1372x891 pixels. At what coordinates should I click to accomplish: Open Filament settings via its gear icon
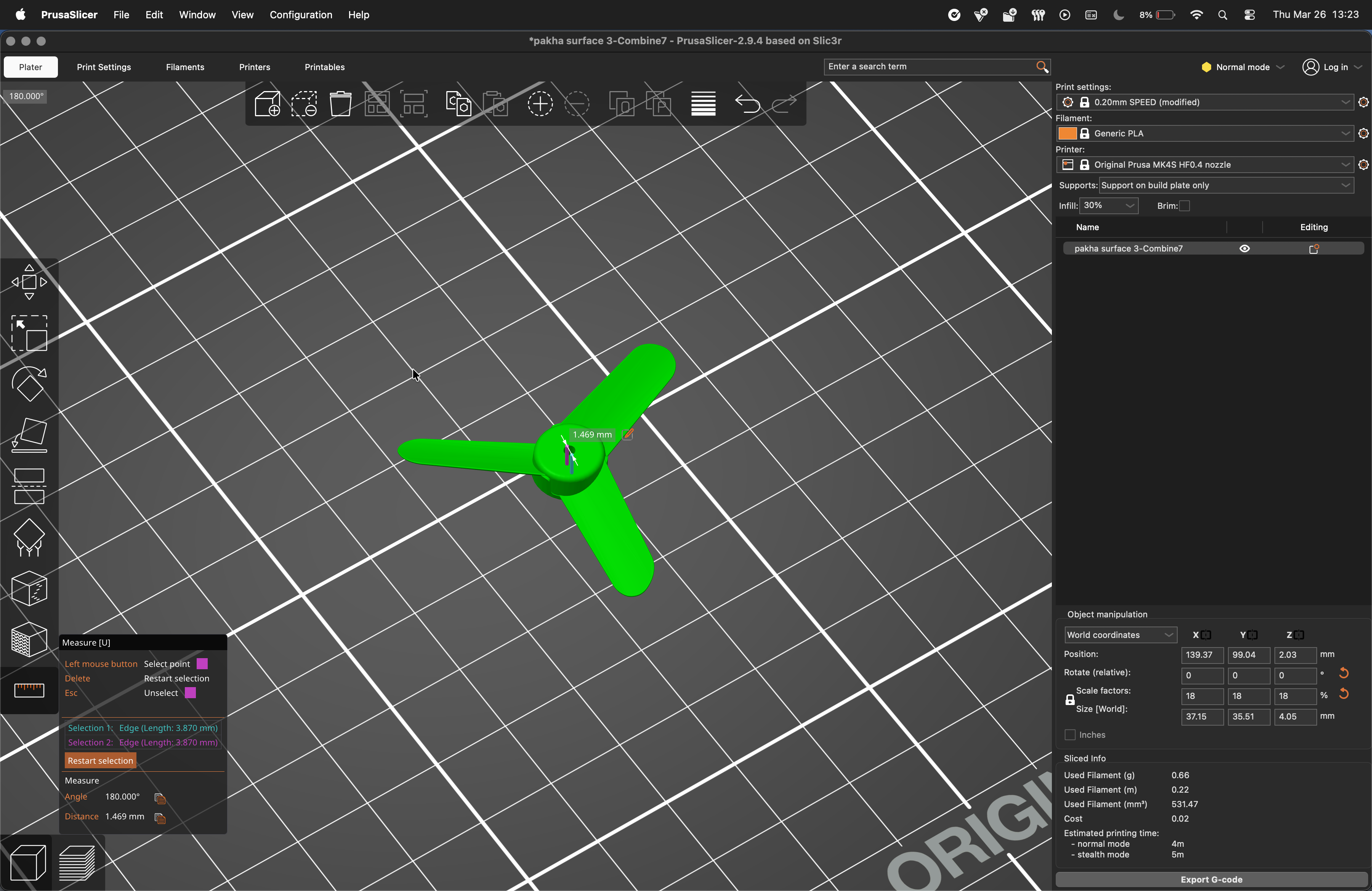[x=1363, y=133]
